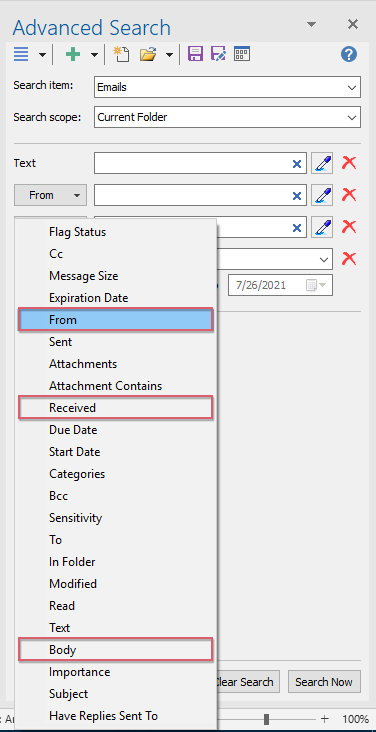Click into the Text search input field
This screenshot has width=376, height=732.
pyautogui.click(x=193, y=163)
